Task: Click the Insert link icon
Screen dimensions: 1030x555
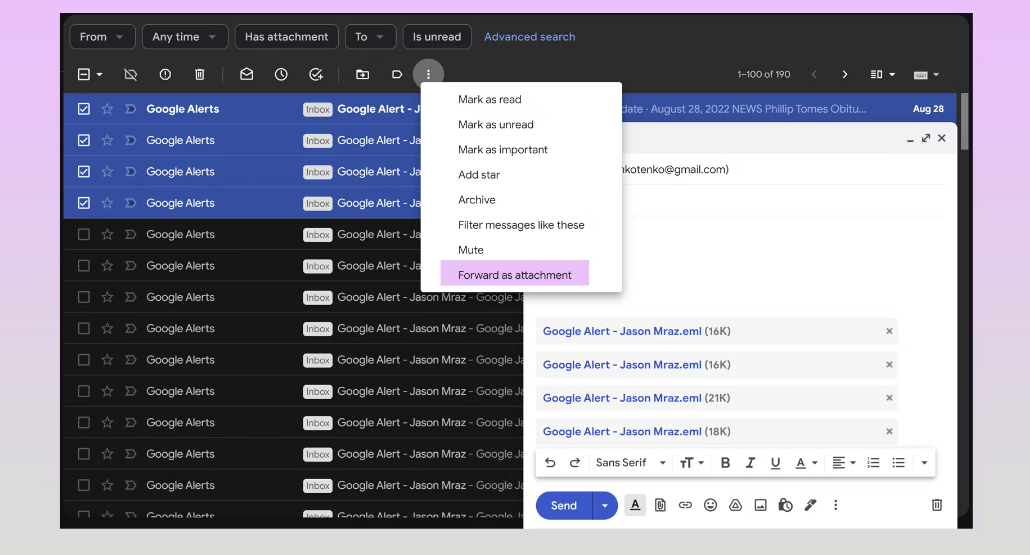Action: click(685, 505)
